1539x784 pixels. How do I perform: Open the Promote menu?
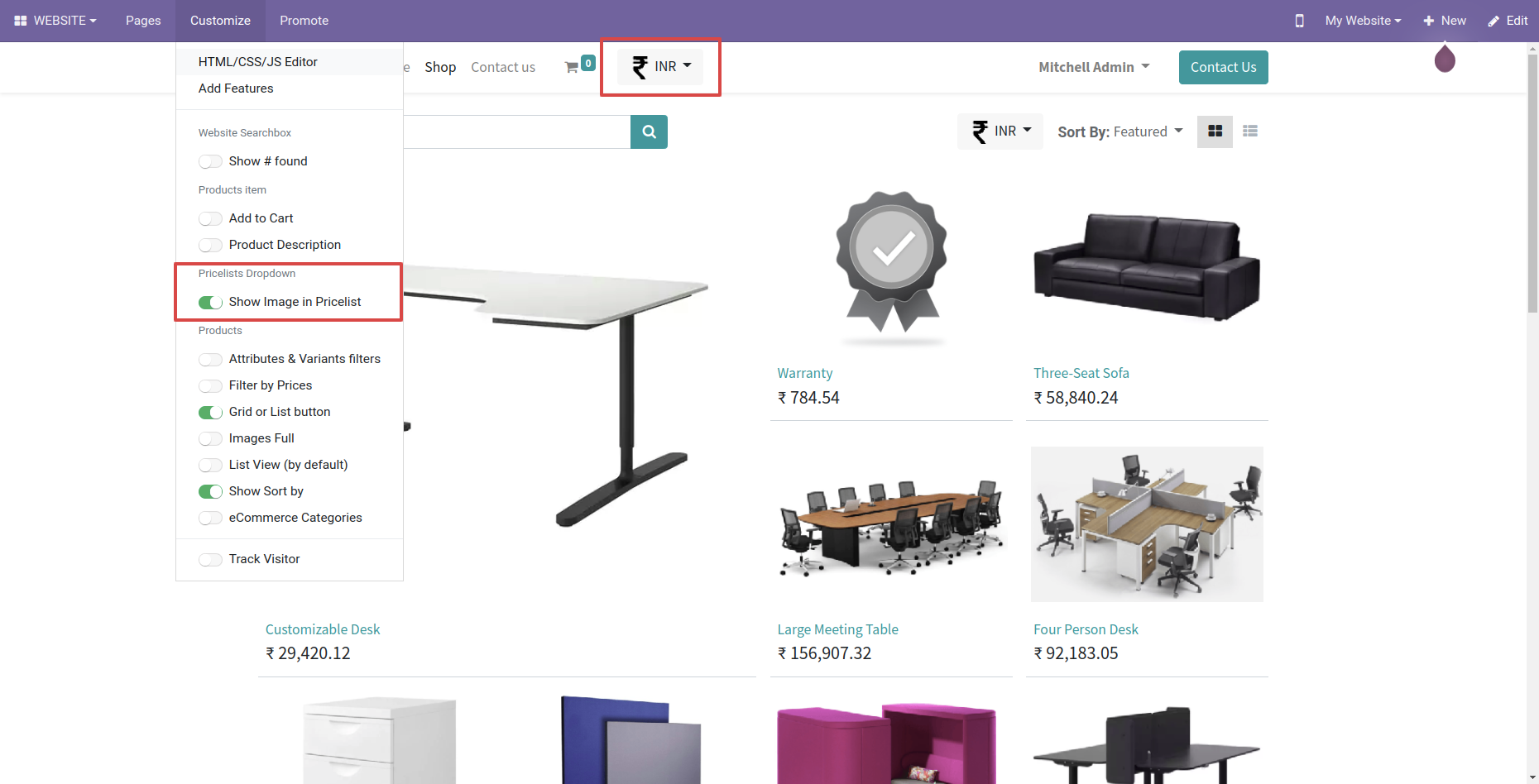304,21
